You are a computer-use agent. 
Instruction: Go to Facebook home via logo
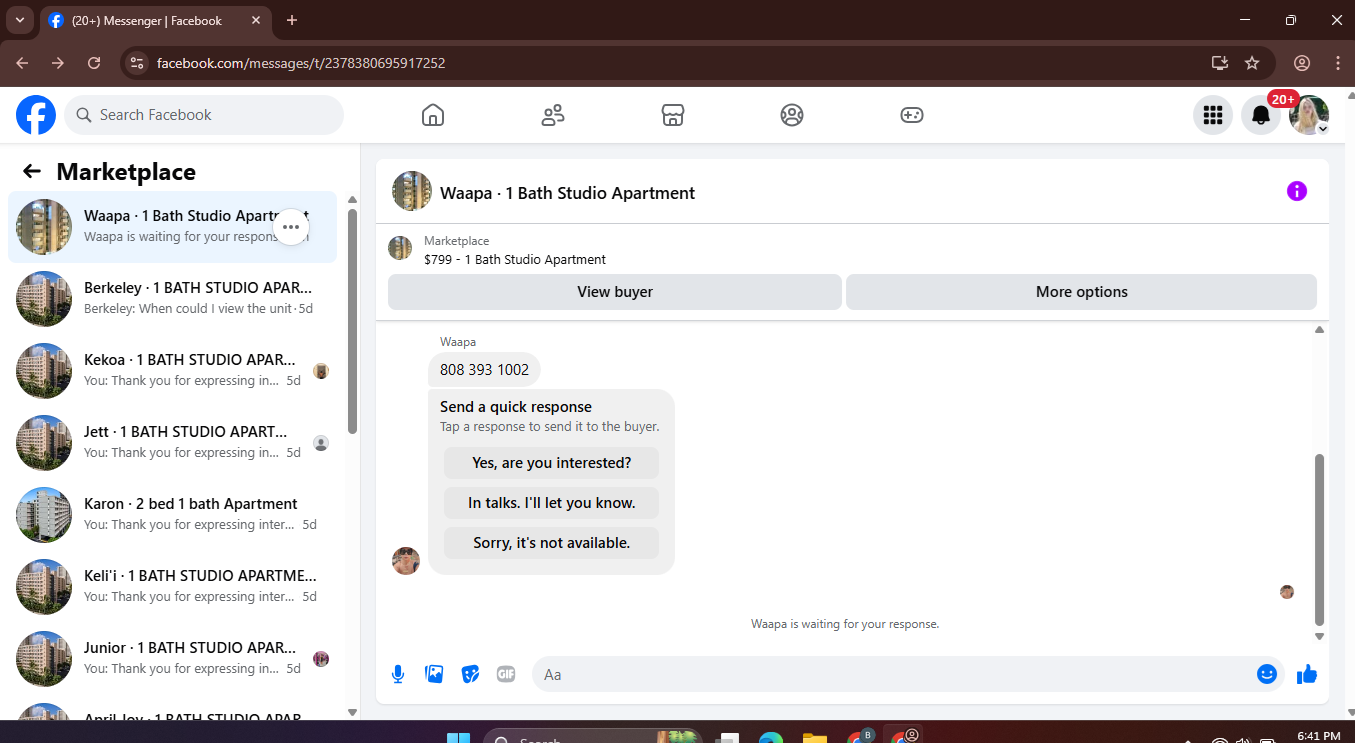(x=36, y=115)
